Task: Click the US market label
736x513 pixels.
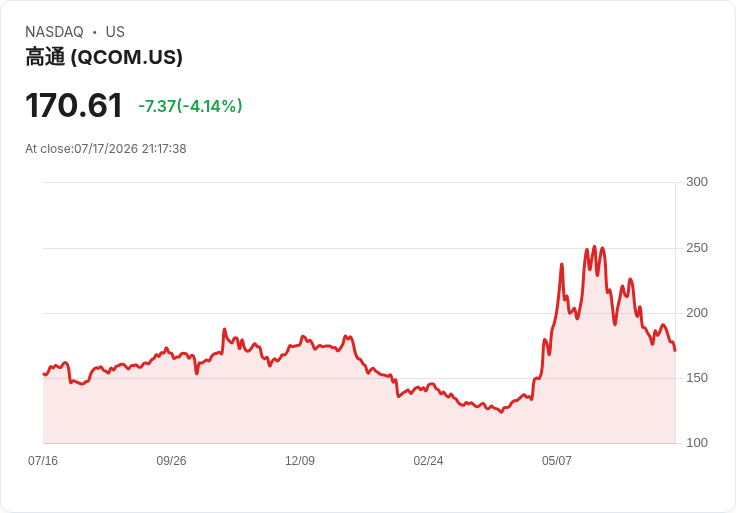Action: 115,32
